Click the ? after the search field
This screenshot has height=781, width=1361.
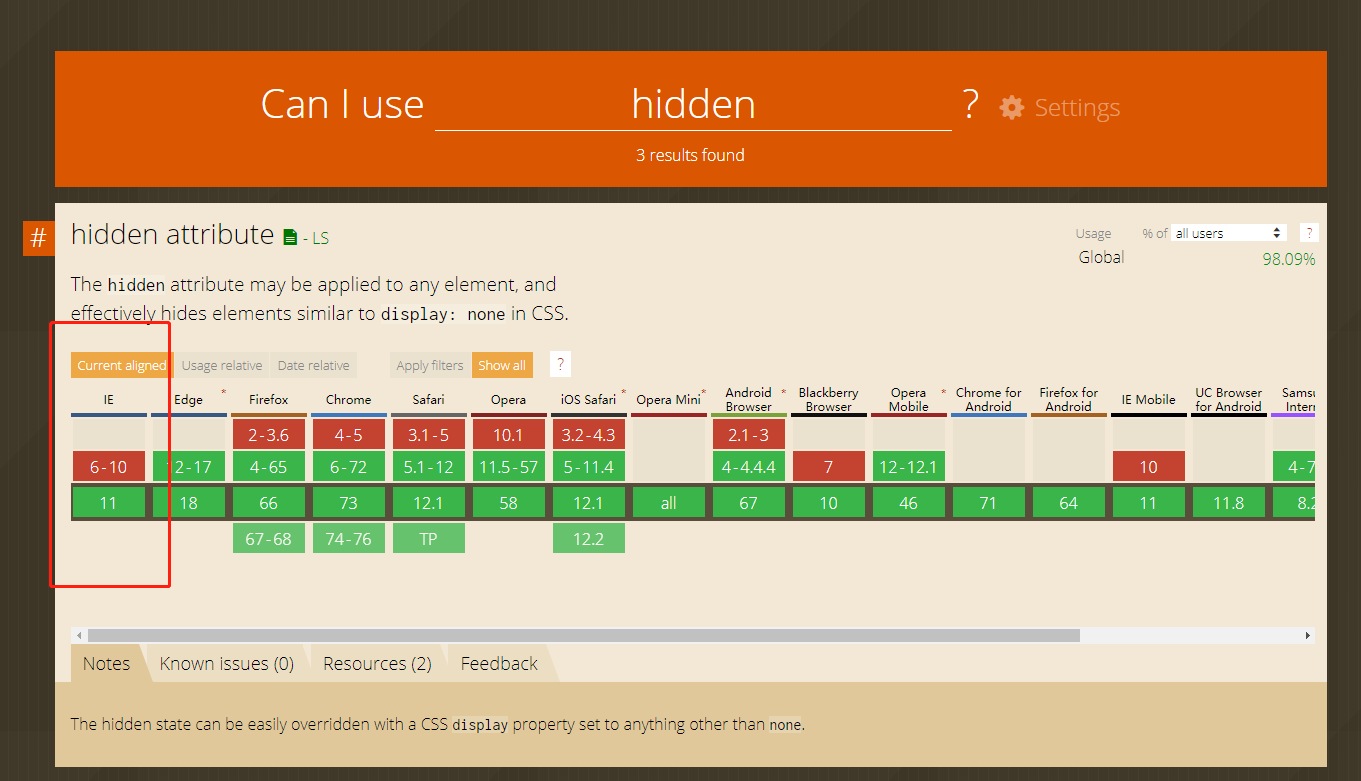(x=970, y=103)
